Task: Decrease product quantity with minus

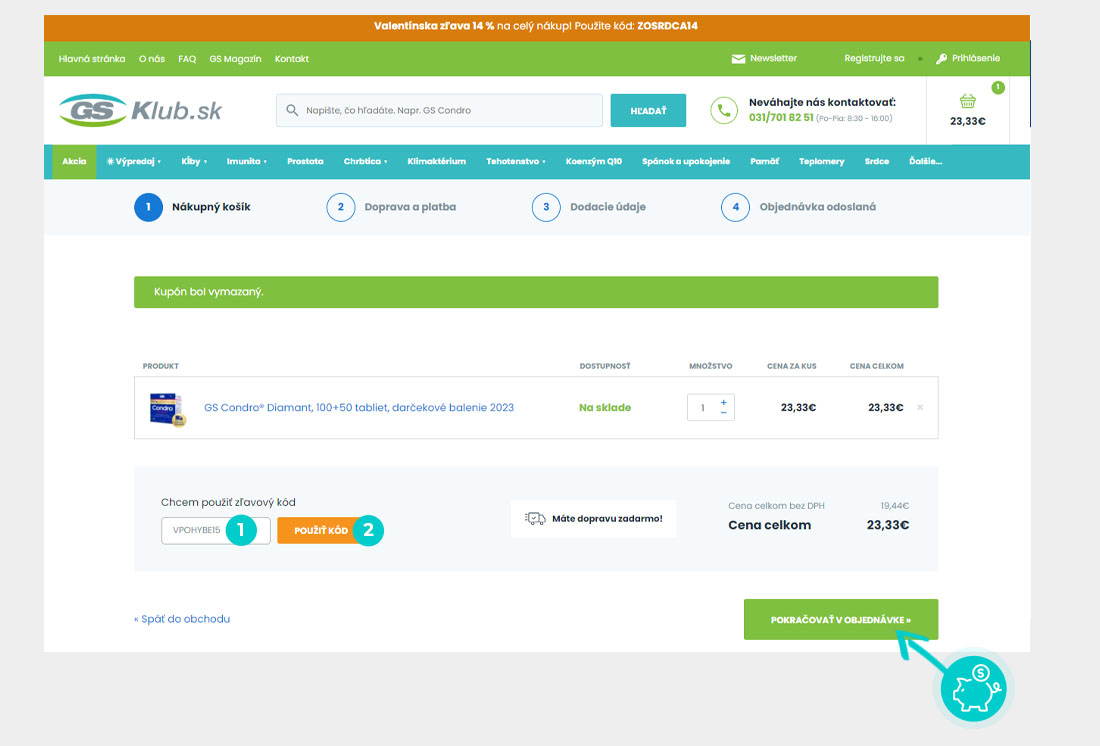Action: (723, 413)
